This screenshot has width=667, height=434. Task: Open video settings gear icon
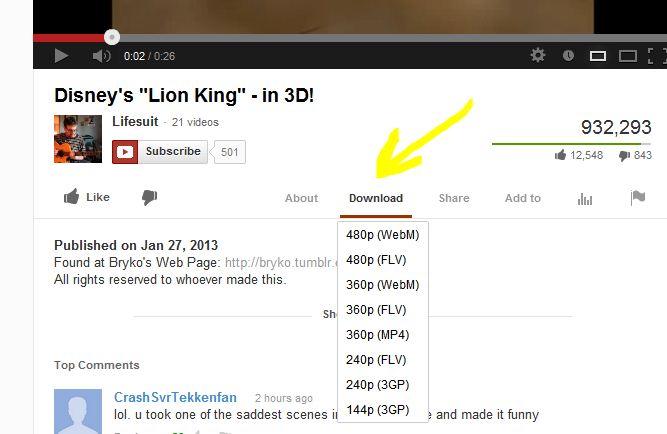(x=538, y=55)
